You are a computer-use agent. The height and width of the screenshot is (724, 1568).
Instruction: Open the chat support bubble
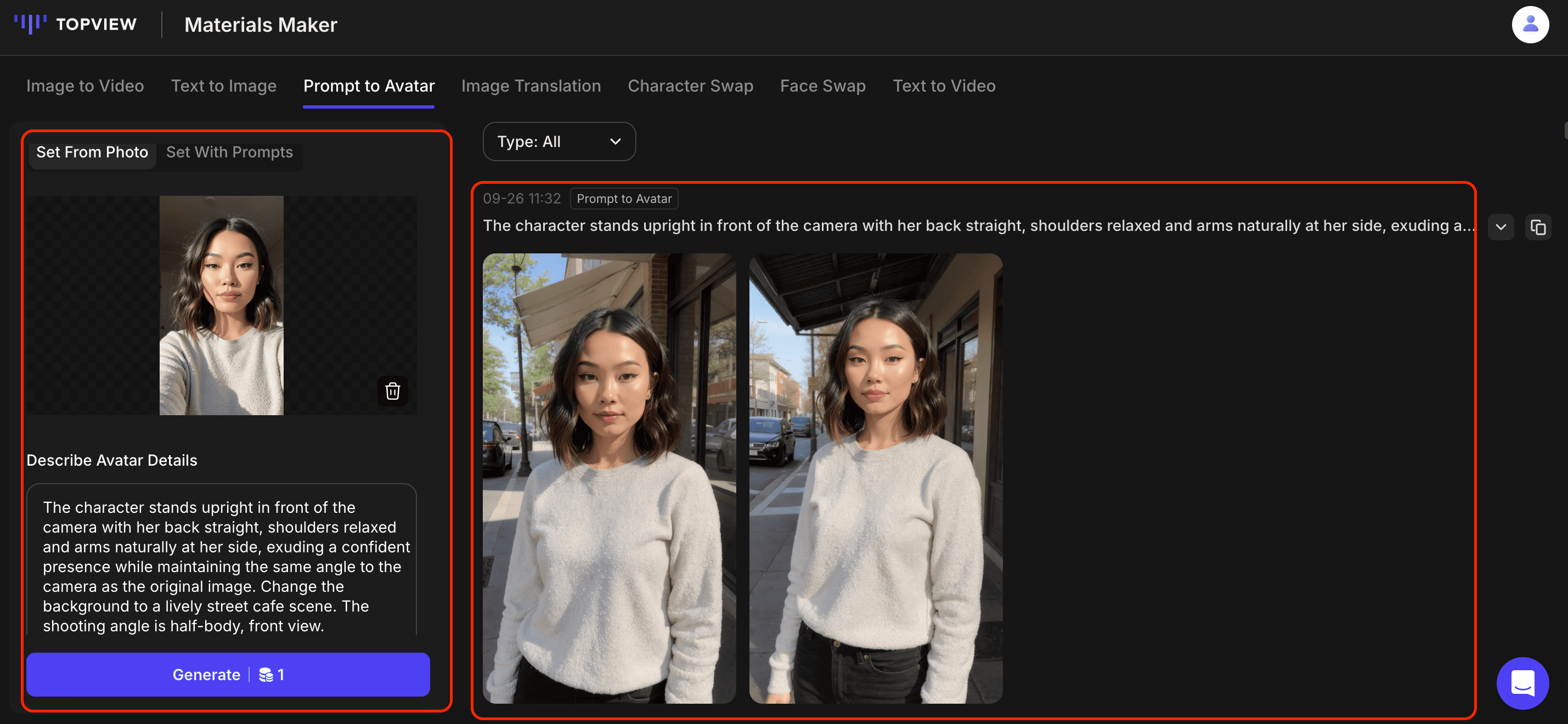[1522, 683]
